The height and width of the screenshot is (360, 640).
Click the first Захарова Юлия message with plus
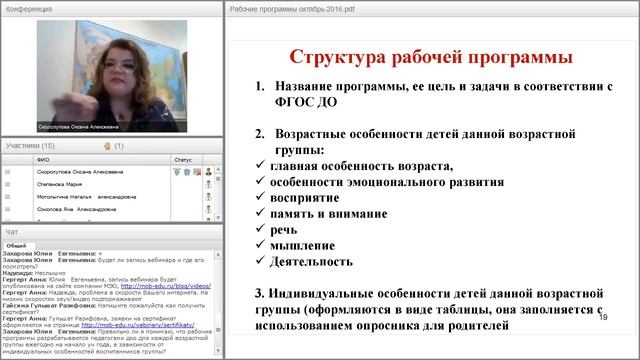52,253
